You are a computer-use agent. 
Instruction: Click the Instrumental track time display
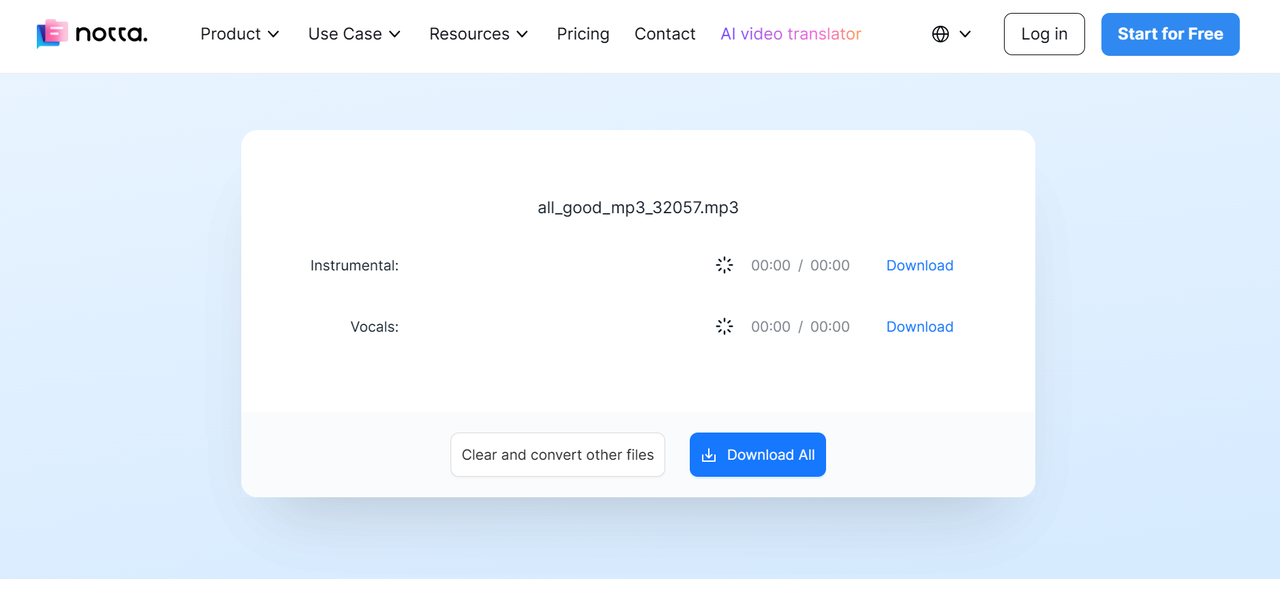(800, 265)
